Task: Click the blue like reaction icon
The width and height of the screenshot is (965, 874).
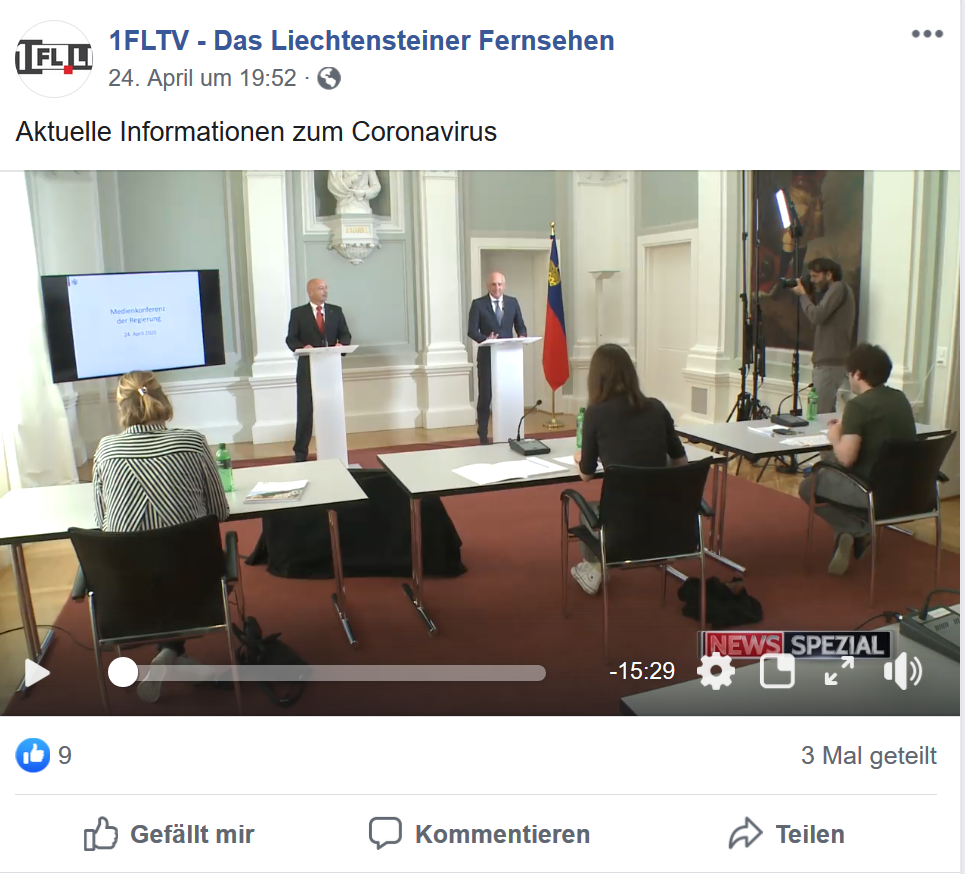Action: coord(33,755)
